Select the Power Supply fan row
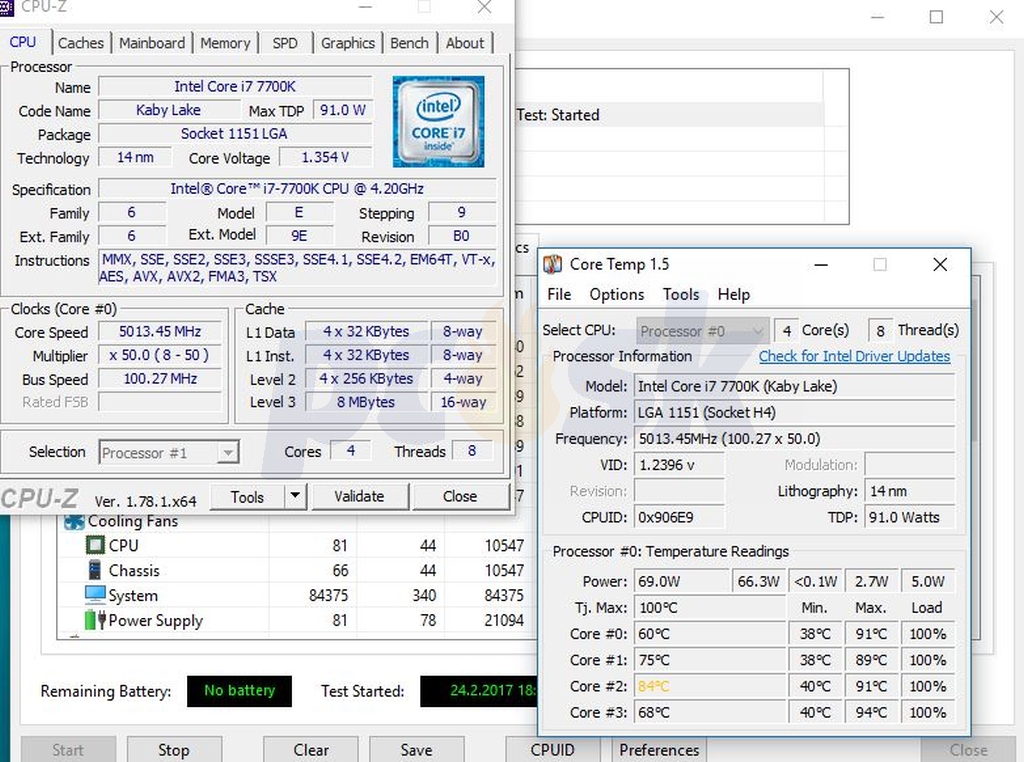The height and width of the screenshot is (762, 1024). 297,620
